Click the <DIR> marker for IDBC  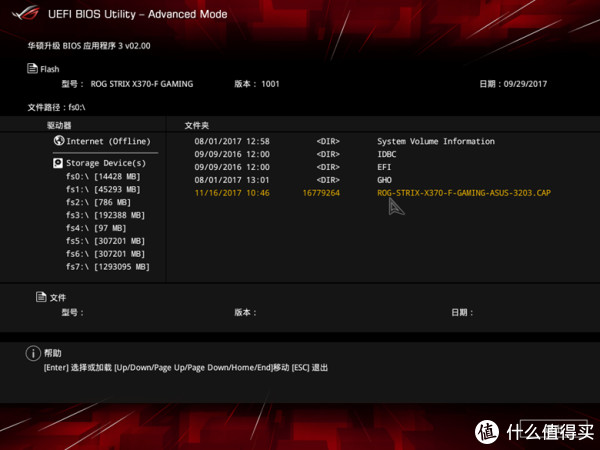point(328,154)
